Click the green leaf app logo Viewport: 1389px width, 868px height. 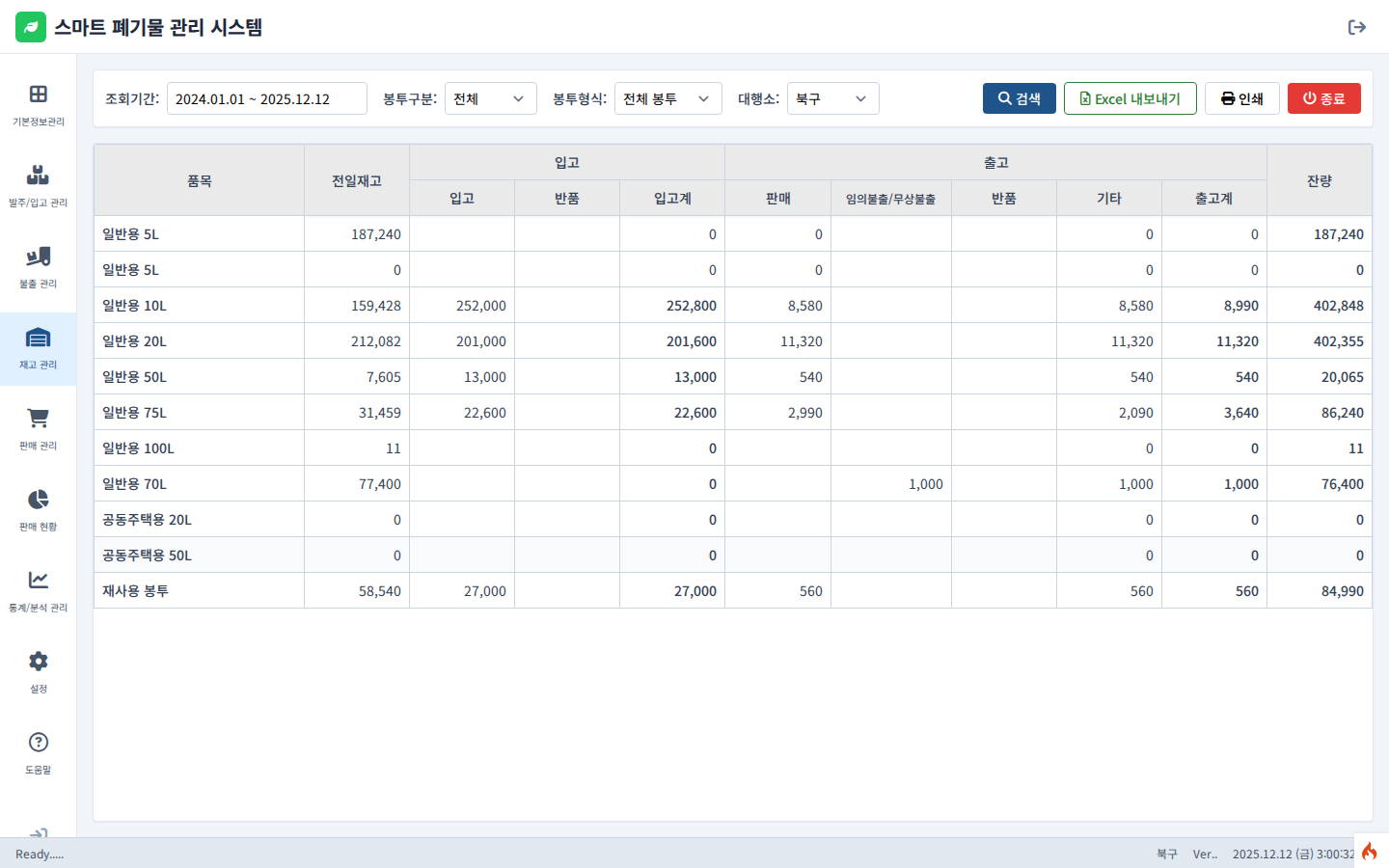point(28,27)
